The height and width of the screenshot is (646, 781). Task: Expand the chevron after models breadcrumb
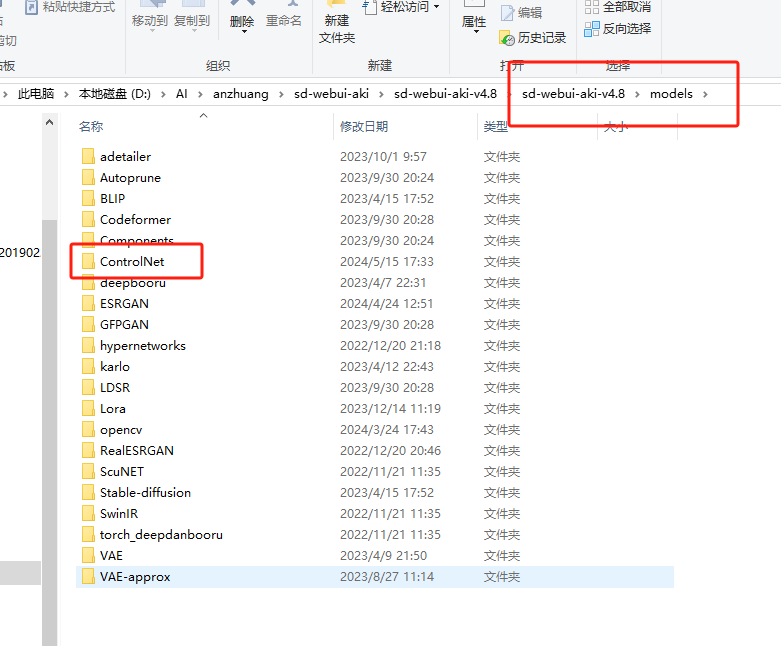[x=705, y=94]
